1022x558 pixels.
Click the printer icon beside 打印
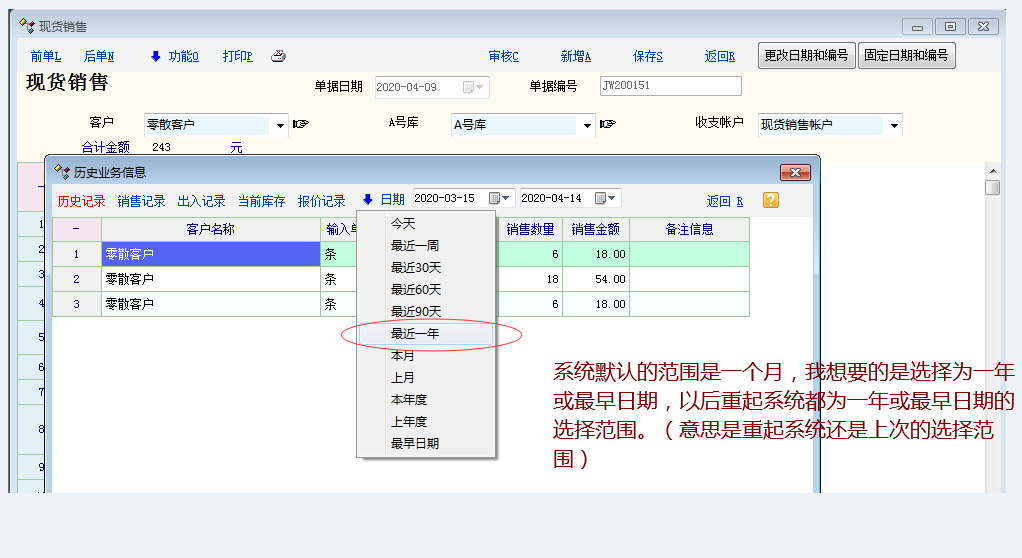tap(278, 56)
